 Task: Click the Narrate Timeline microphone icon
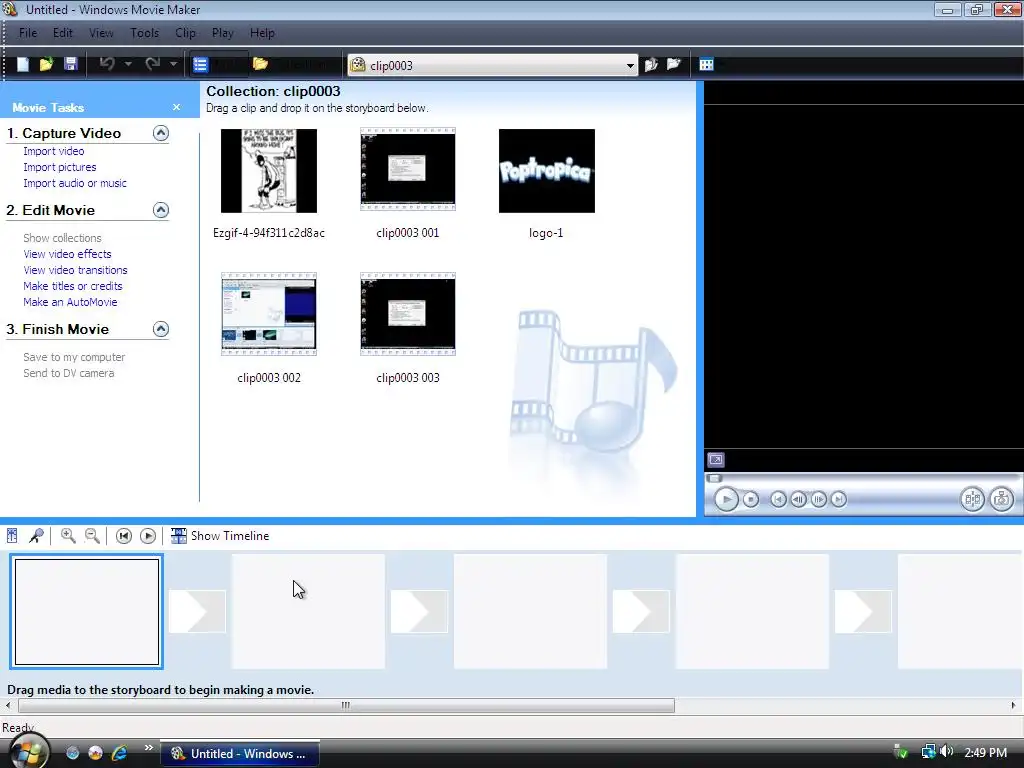37,536
